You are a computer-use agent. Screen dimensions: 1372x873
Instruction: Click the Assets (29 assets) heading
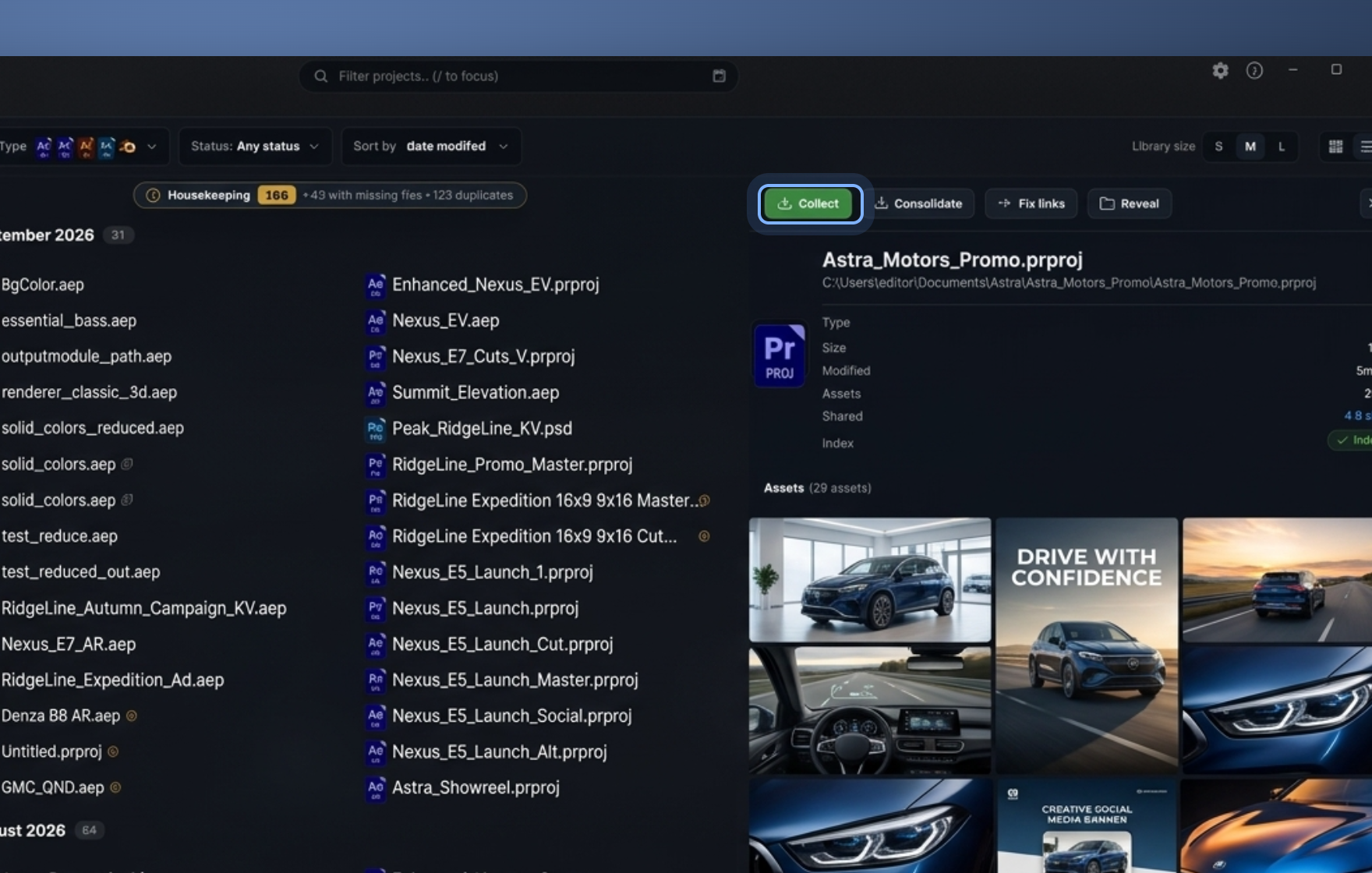coord(818,488)
